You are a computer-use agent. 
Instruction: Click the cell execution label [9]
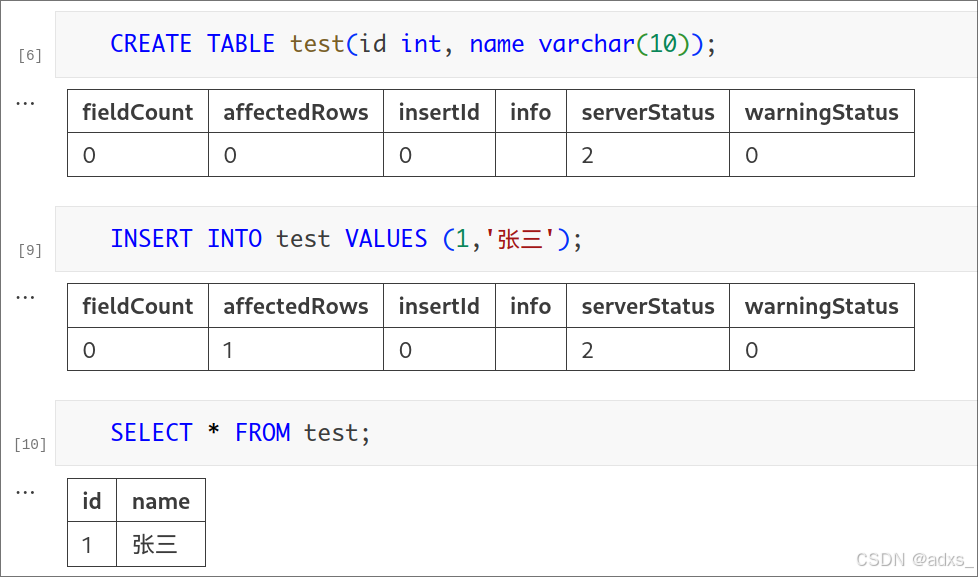(x=29, y=250)
